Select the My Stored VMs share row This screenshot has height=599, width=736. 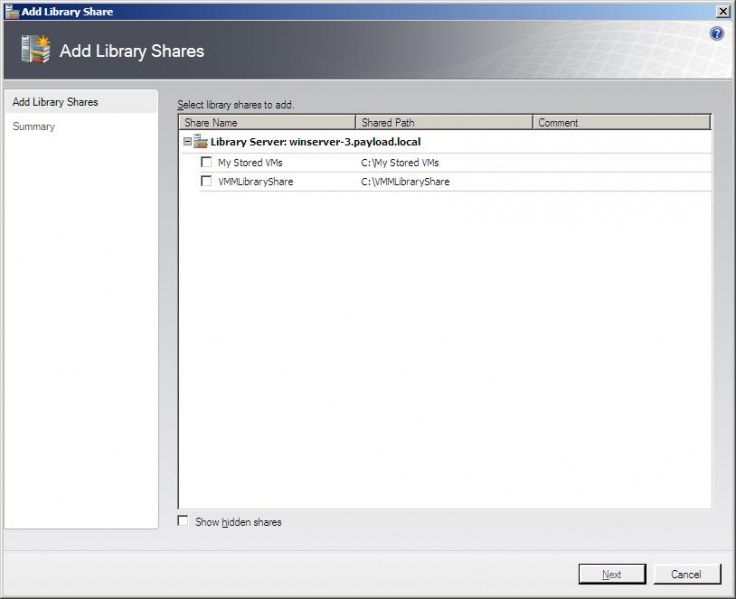[x=250, y=162]
